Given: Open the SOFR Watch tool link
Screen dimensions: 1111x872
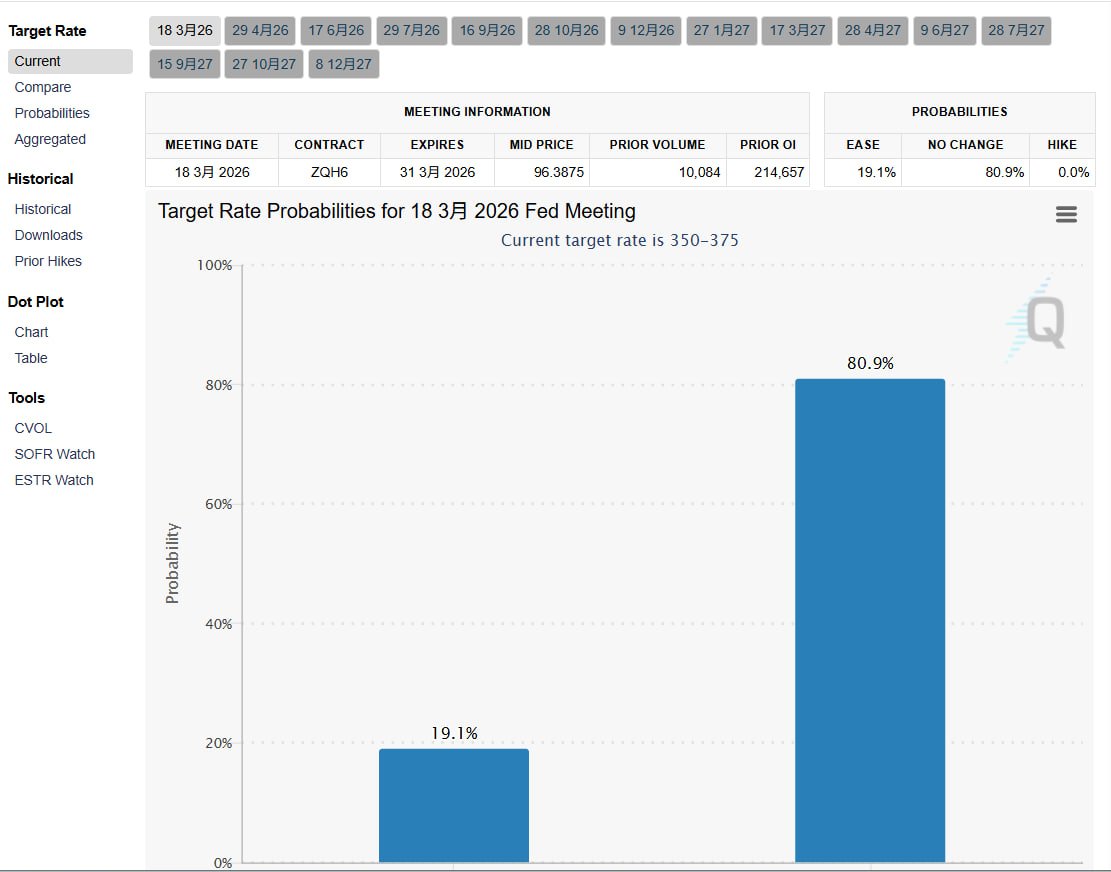Looking at the screenshot, I should [55, 454].
